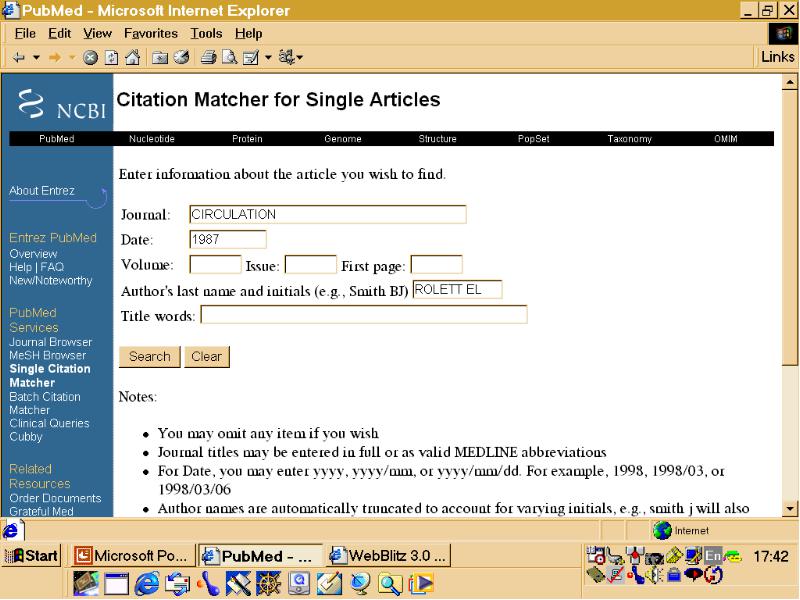Launch Internet Explorer from the quick launch bar

(x=146, y=584)
